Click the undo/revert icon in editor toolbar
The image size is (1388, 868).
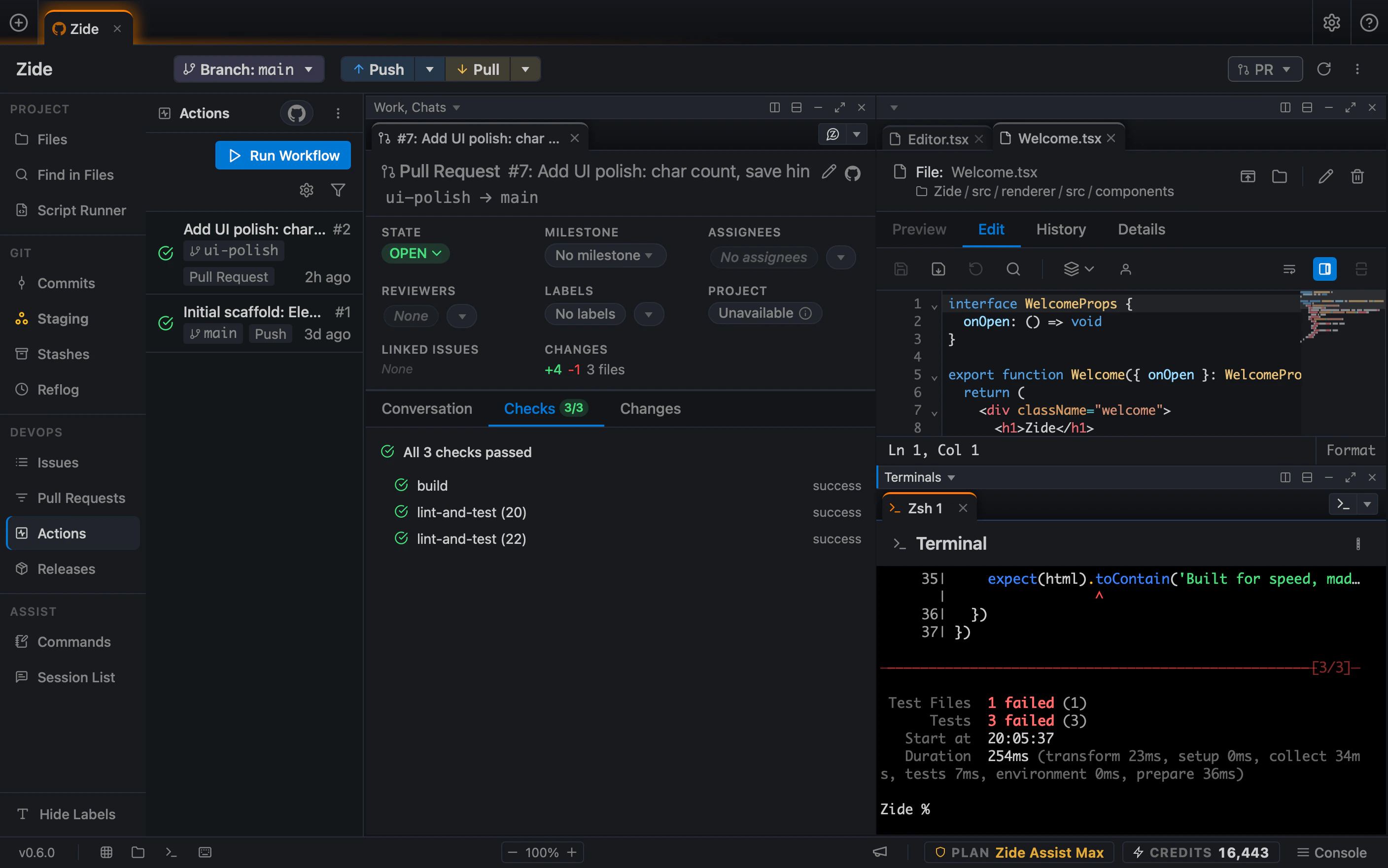975,268
